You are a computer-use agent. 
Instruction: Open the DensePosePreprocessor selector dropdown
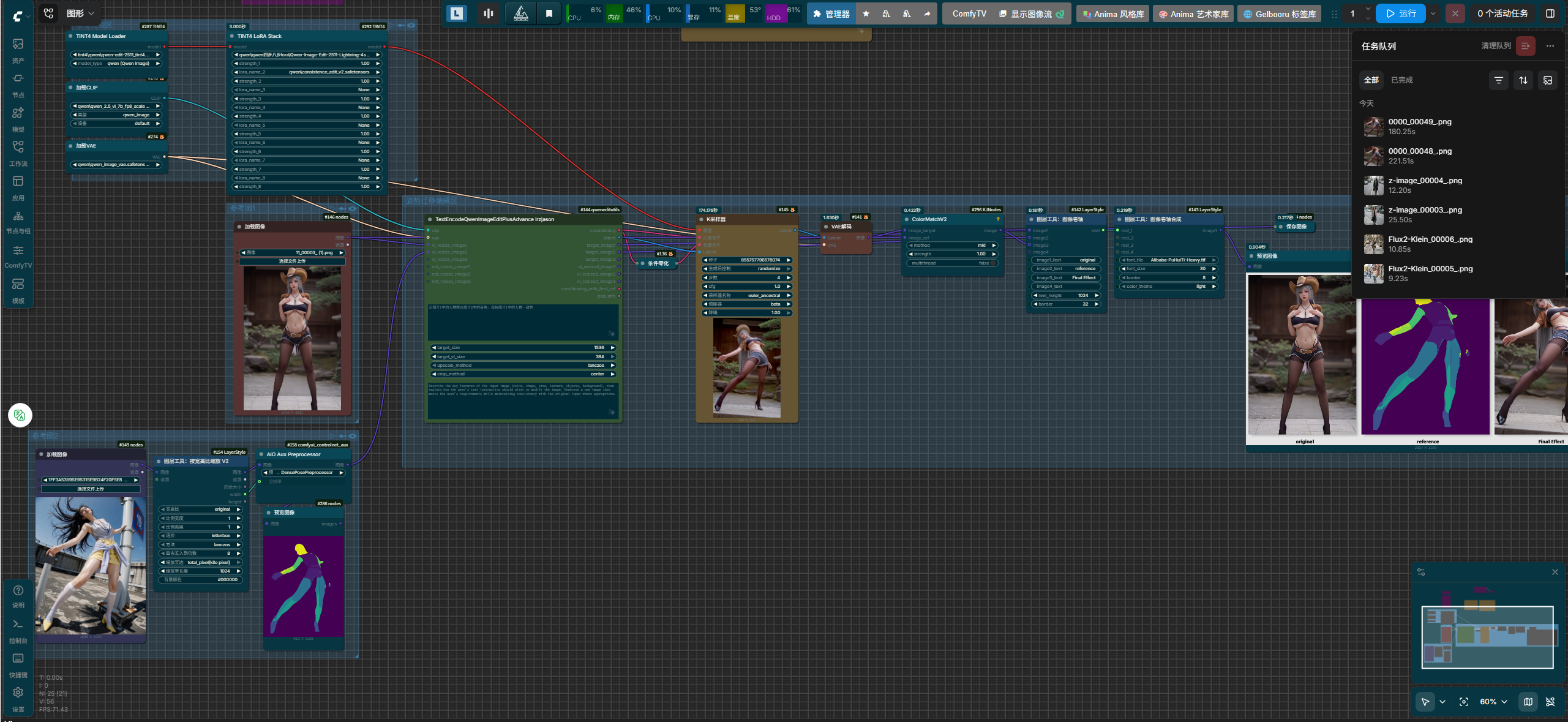(x=304, y=473)
